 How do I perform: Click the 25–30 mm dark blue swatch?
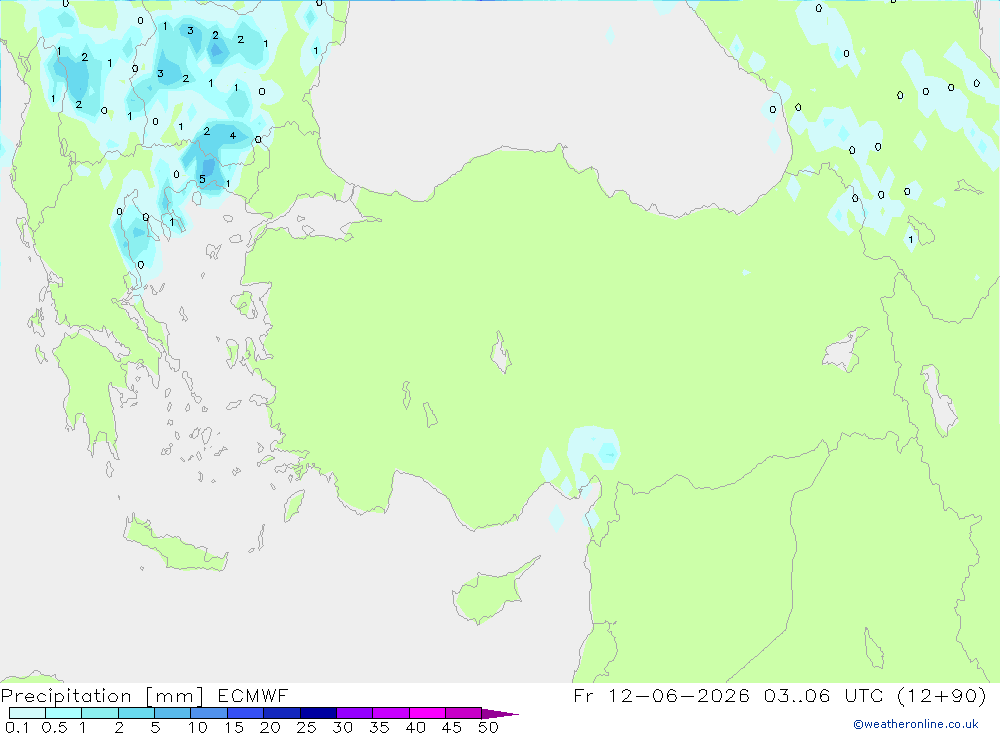pos(318,713)
